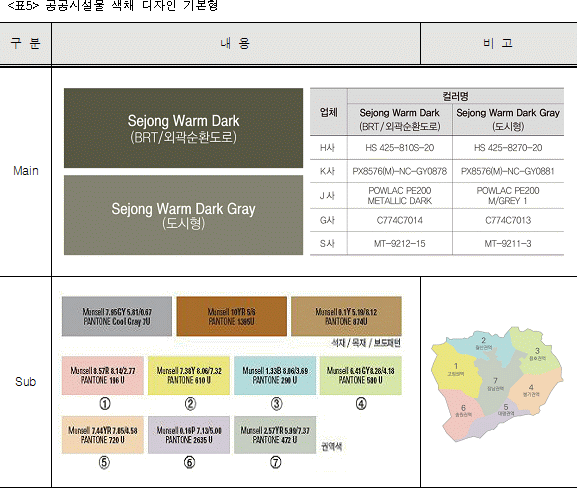Pick the PANTONE Cool Gray 7U swatch
Viewport: 577px width, 488px height.
coord(117,317)
